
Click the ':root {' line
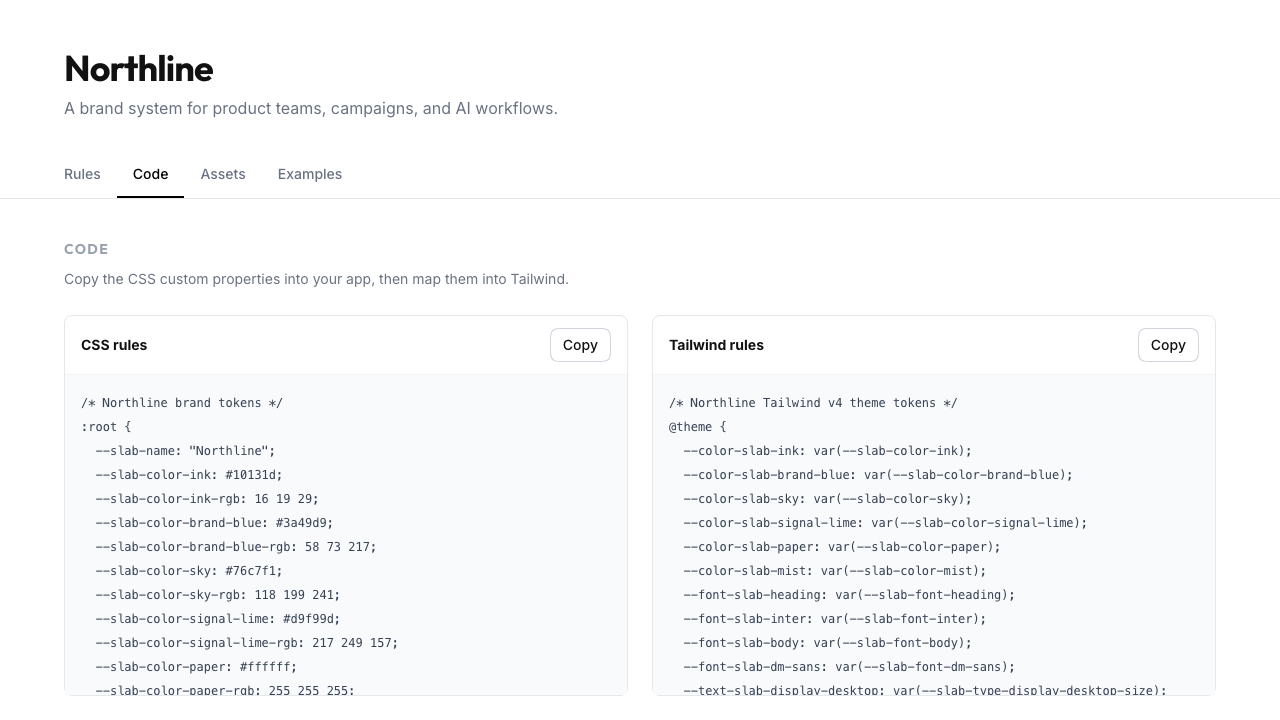click(106, 427)
